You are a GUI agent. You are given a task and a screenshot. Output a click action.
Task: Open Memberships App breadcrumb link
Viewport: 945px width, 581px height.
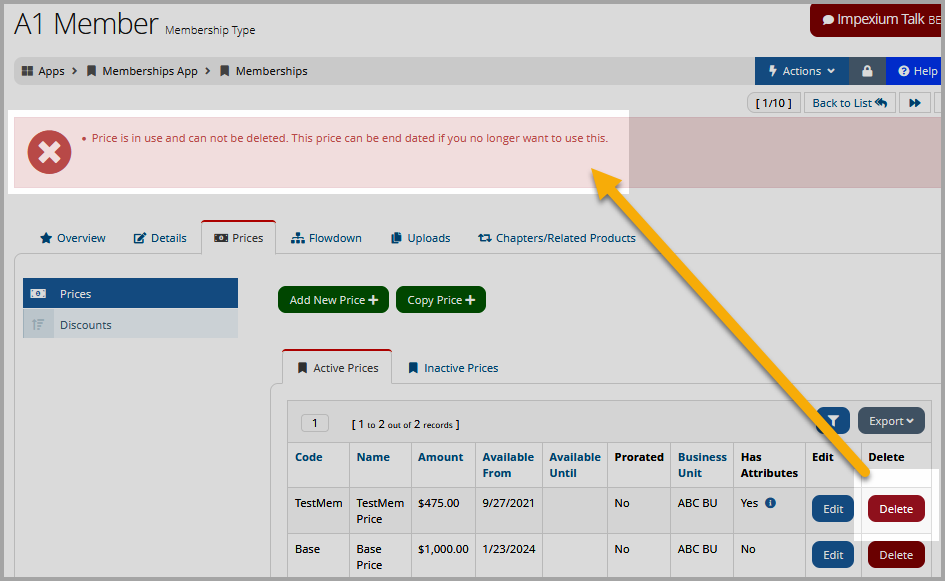click(x=142, y=71)
